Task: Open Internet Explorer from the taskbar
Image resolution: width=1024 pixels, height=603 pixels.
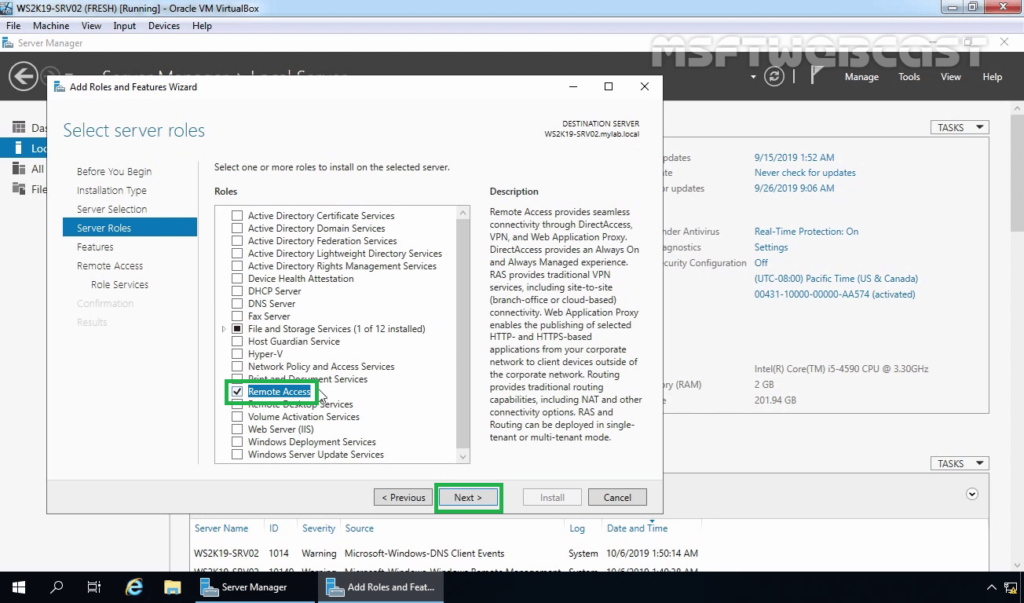Action: point(133,587)
